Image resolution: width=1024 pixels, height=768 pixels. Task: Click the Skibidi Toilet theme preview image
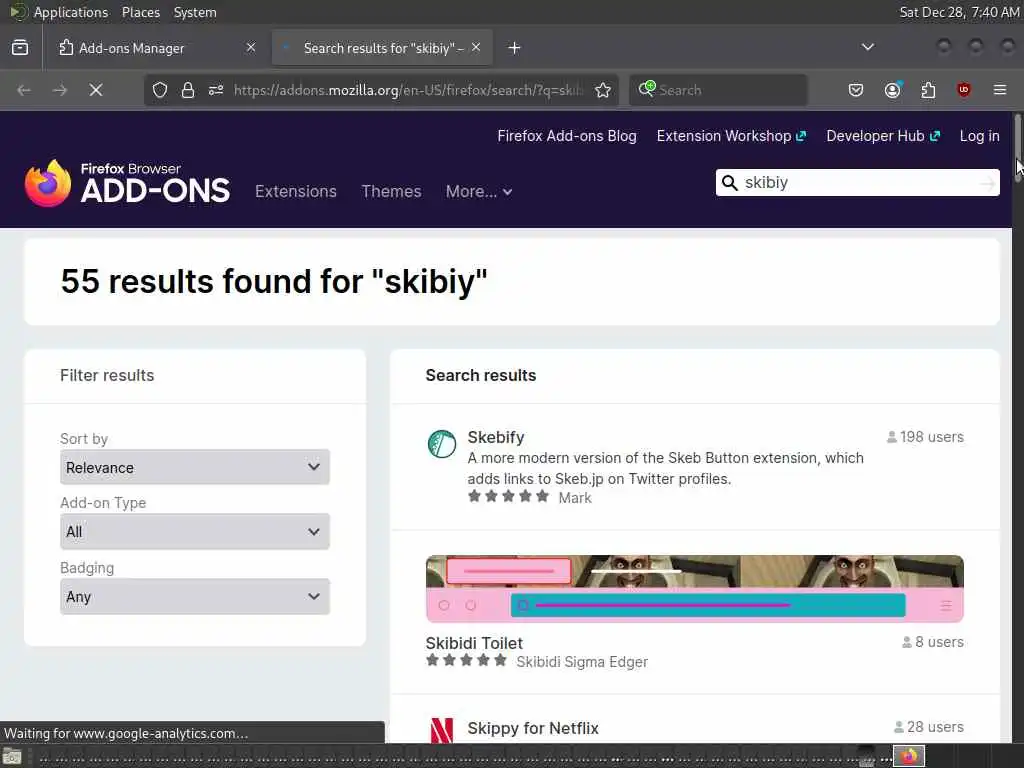point(694,588)
